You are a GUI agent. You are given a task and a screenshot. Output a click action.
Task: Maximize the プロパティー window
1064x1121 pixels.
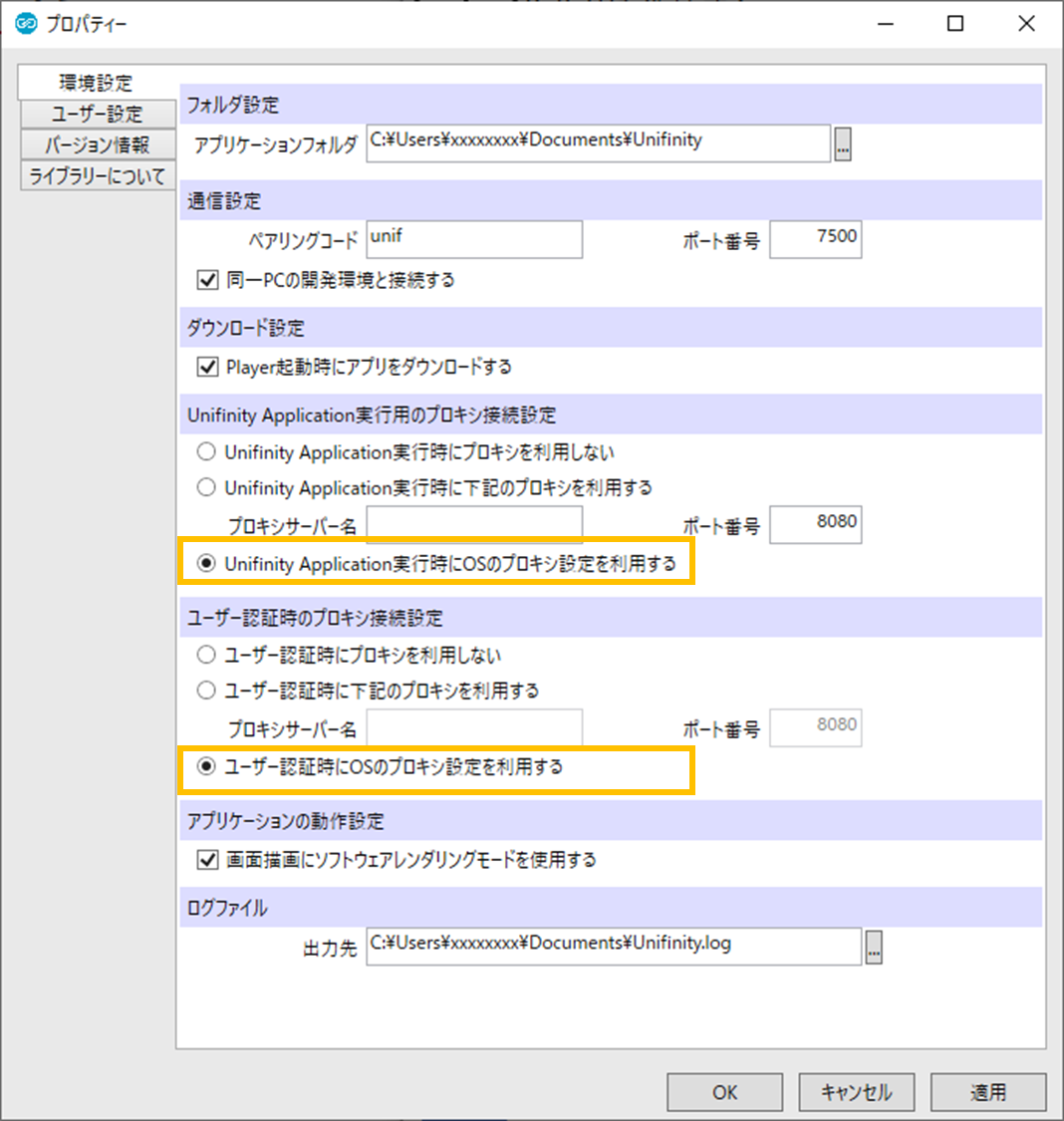(955, 24)
